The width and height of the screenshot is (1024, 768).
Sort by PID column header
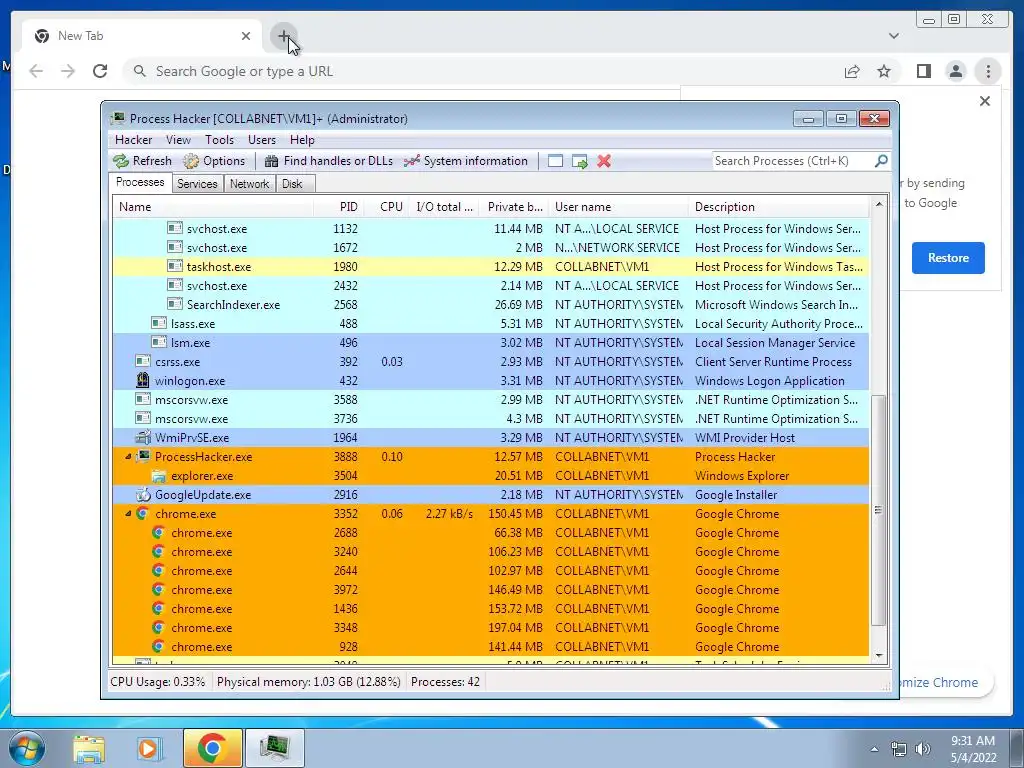pos(339,207)
